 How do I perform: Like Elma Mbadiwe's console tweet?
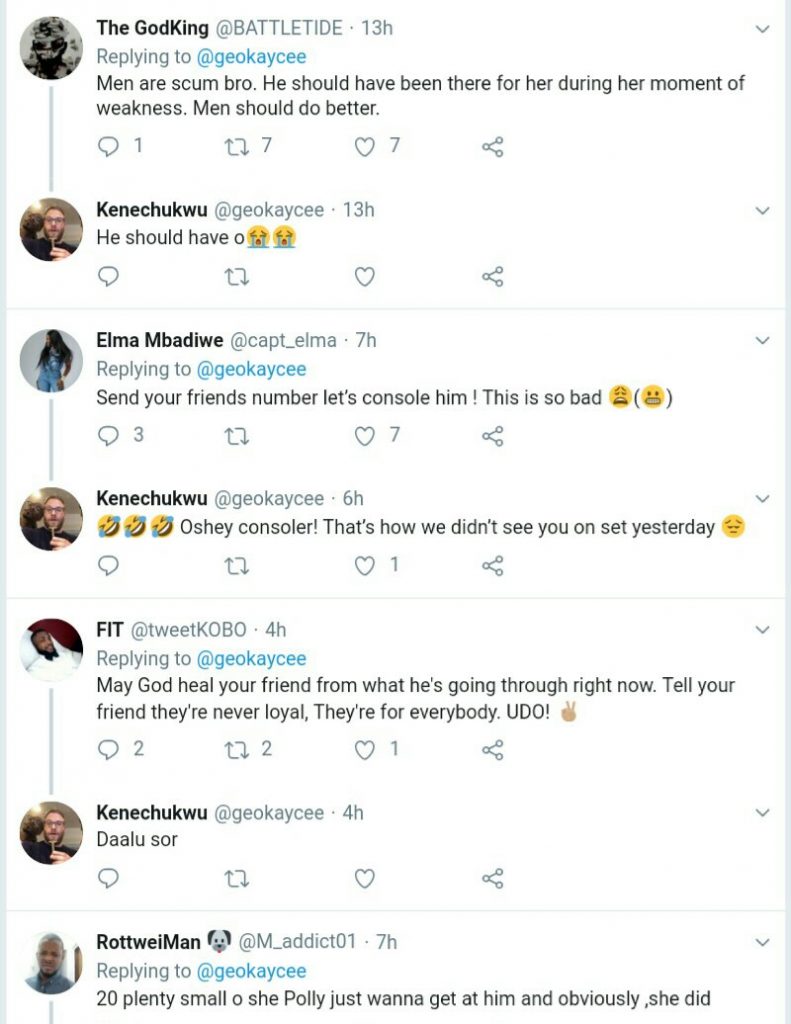point(365,435)
